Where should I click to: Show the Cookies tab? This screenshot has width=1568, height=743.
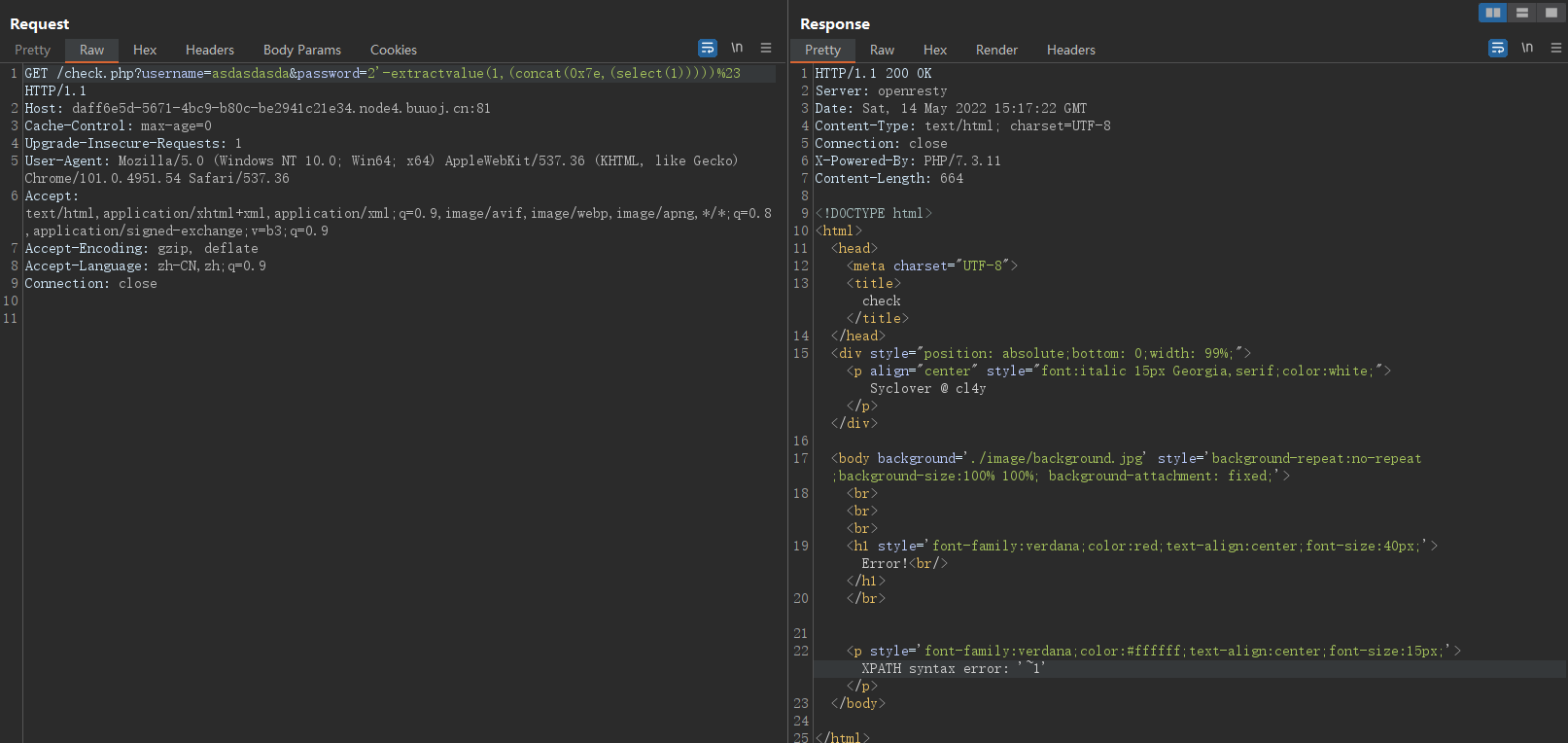pos(394,50)
